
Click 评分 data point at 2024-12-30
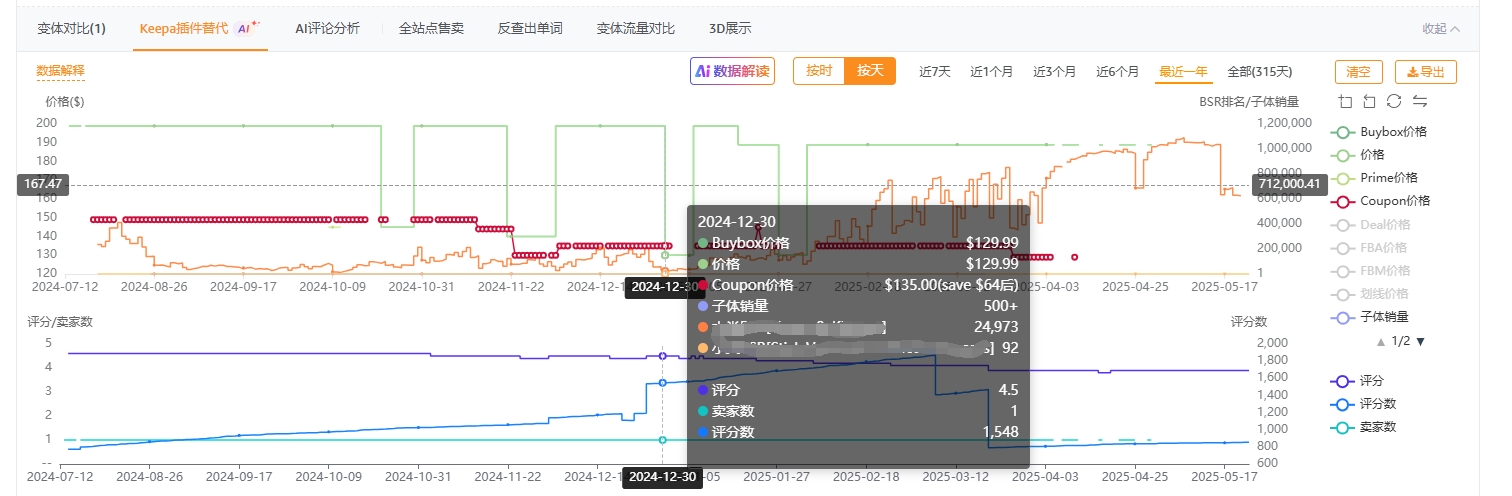(663, 356)
